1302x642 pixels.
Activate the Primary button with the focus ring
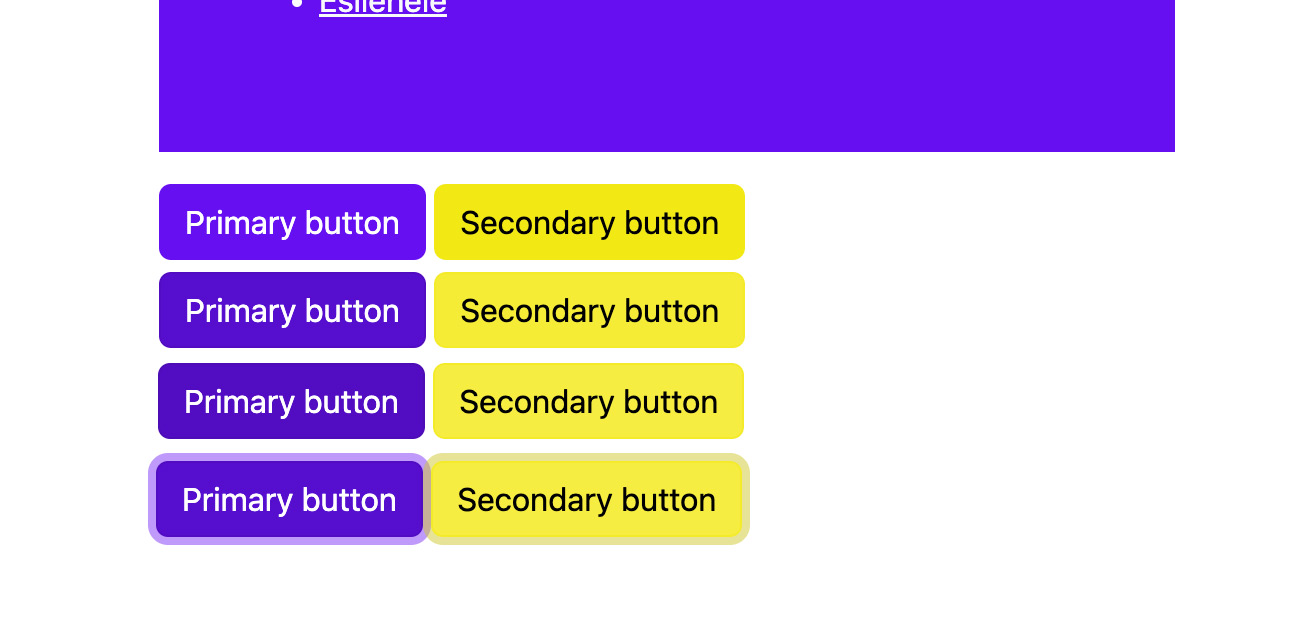coord(289,499)
